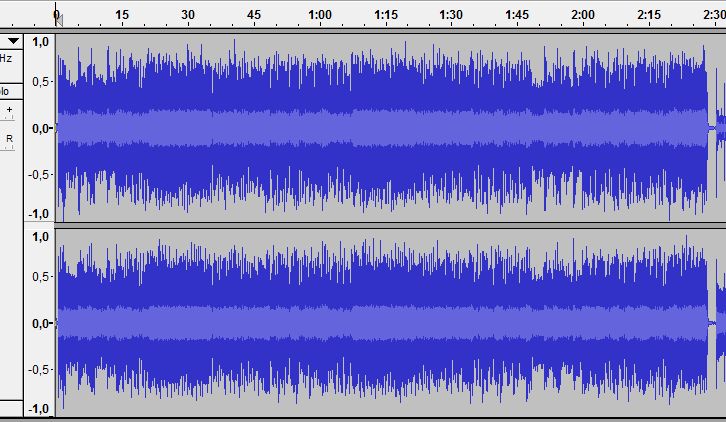726x422 pixels.
Task: Click the 30 second mark on the timeline ruler
Action: point(188,15)
